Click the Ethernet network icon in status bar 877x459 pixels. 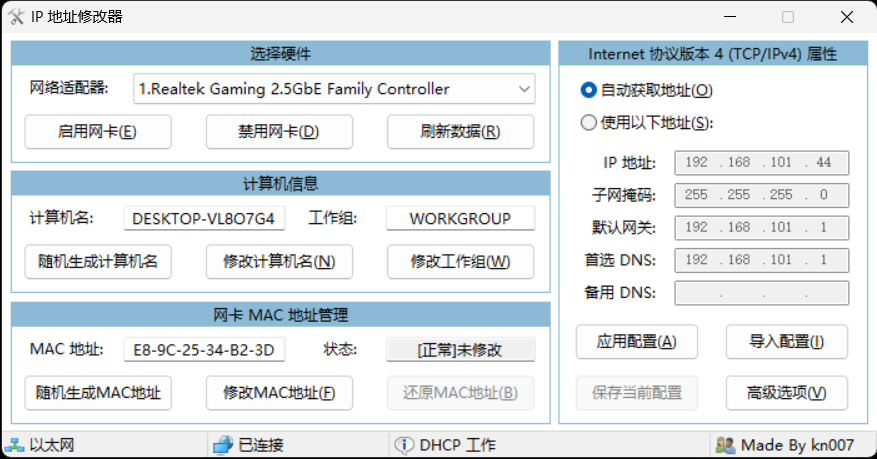pyautogui.click(x=14, y=445)
